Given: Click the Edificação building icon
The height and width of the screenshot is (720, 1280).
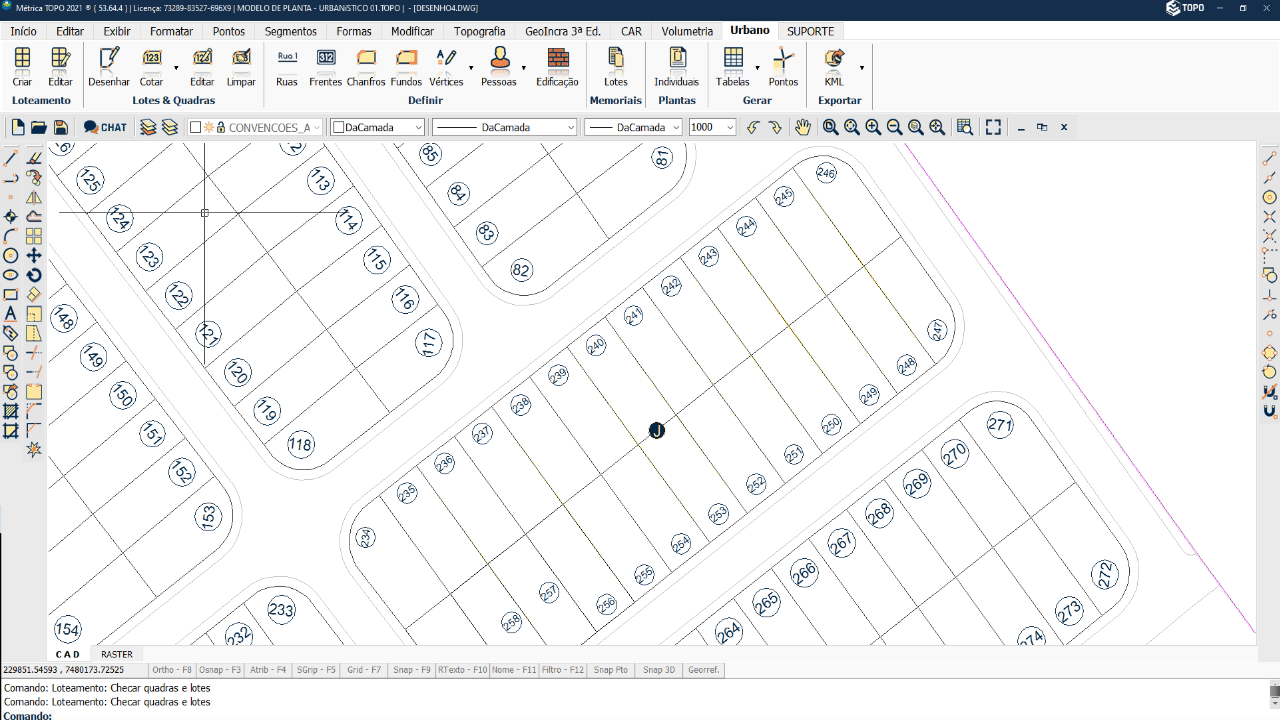Looking at the screenshot, I should [x=557, y=66].
